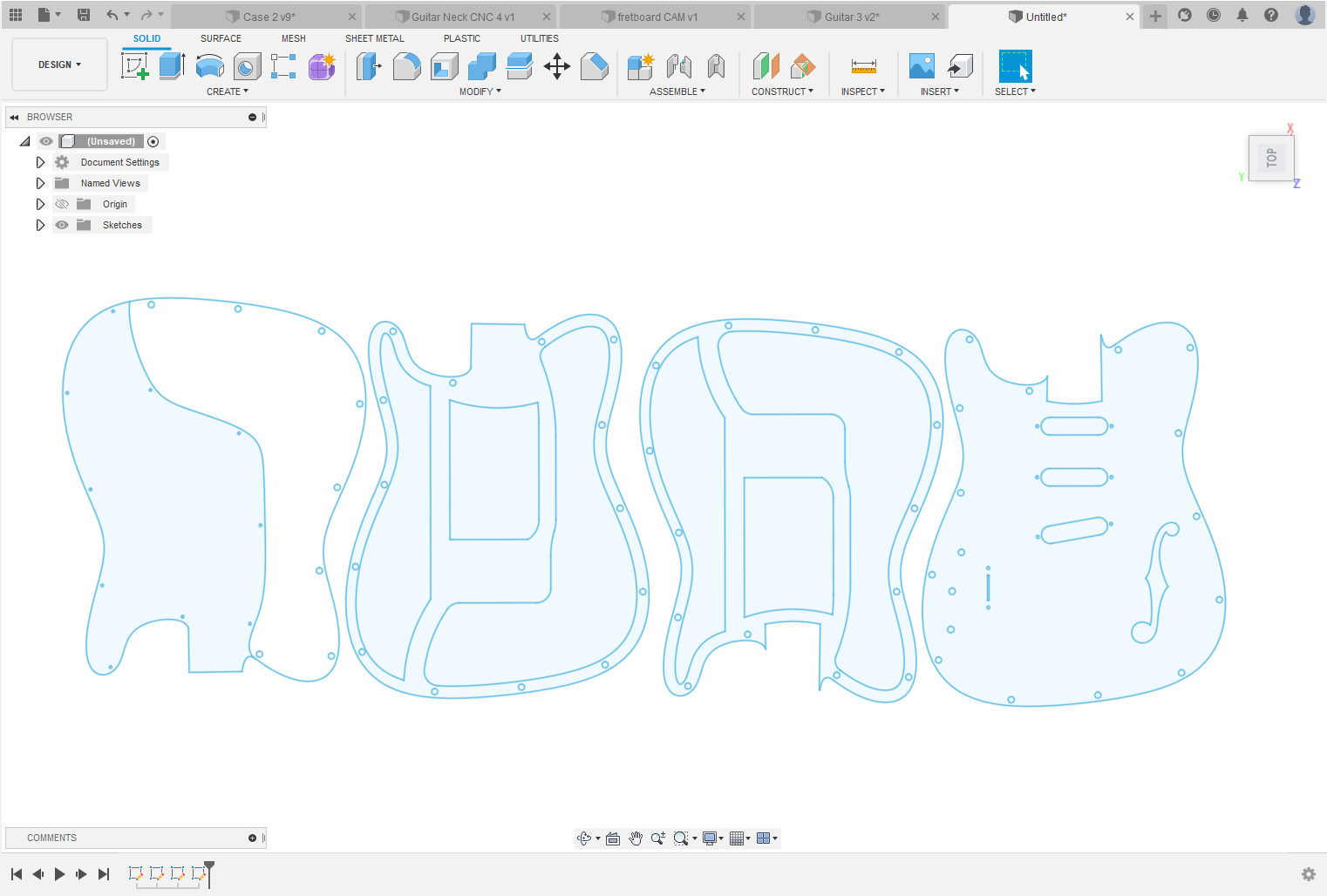The height and width of the screenshot is (896, 1327).
Task: Switch to the SURFACE ribbon tab
Action: point(221,38)
